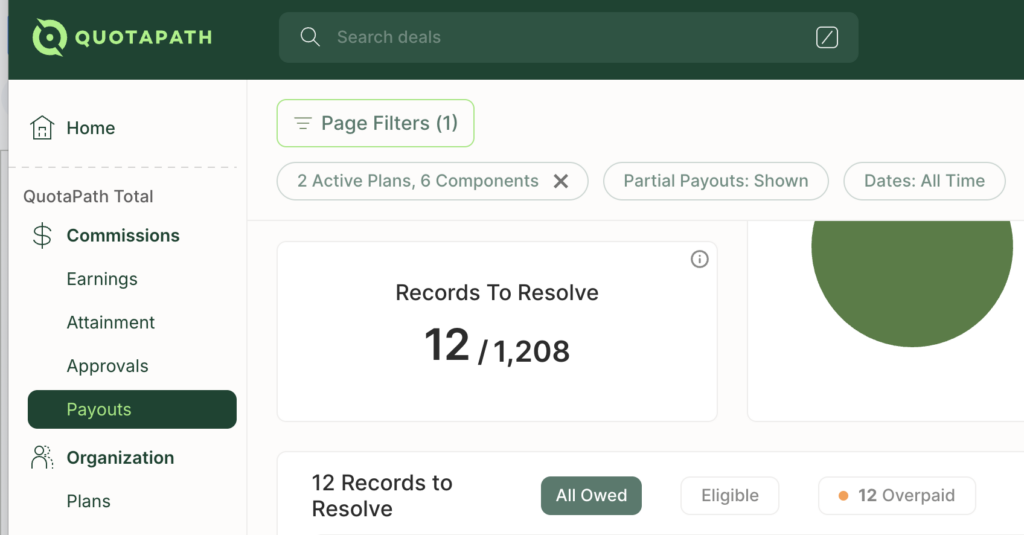Click the Commissions dollar sign icon

pos(42,236)
